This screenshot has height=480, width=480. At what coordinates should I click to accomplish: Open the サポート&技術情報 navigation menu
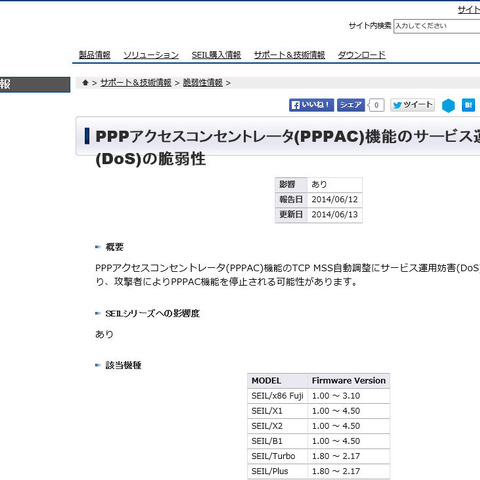pyautogui.click(x=289, y=55)
